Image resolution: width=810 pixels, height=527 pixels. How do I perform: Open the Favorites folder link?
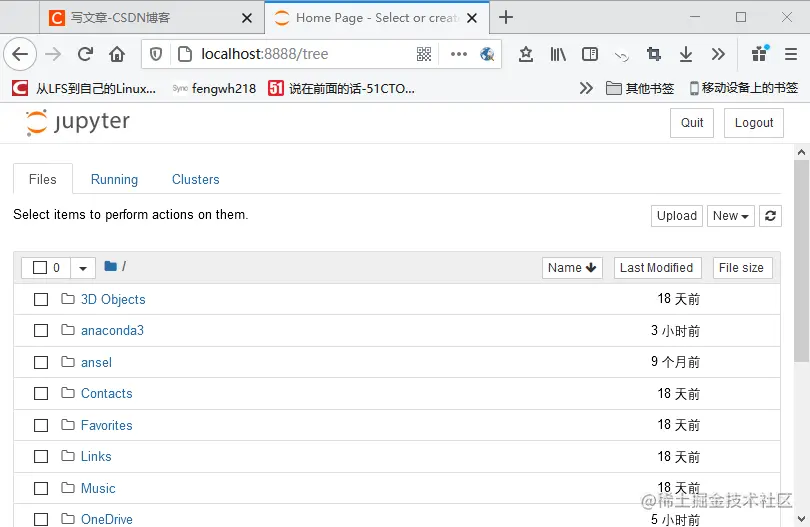[x=106, y=426]
